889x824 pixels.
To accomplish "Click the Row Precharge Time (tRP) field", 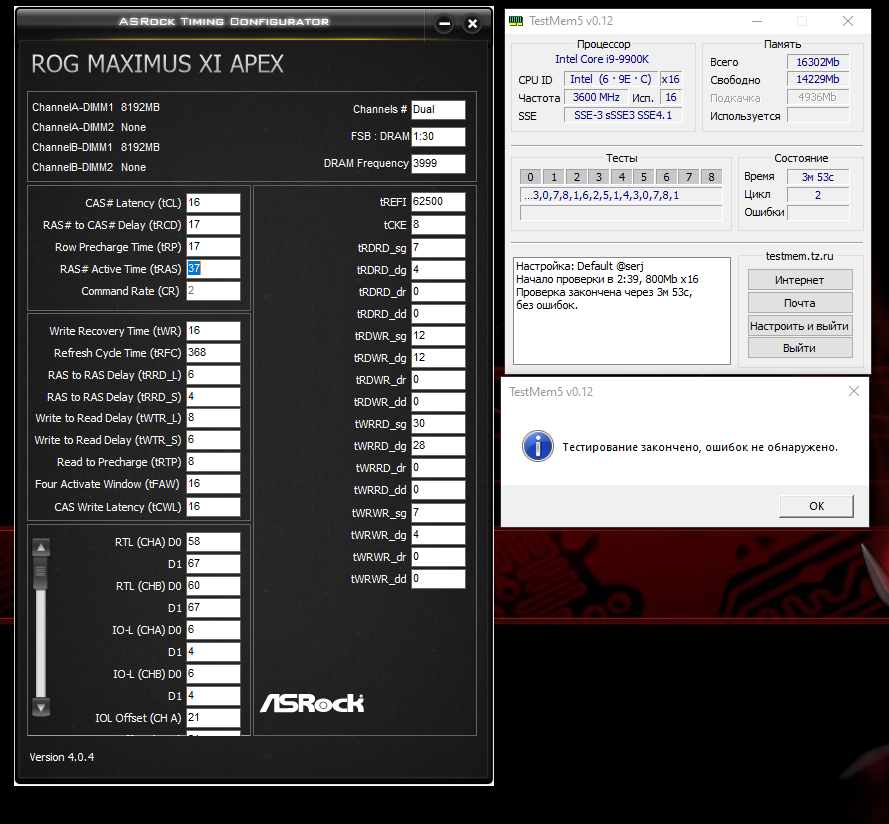I will pos(213,247).
